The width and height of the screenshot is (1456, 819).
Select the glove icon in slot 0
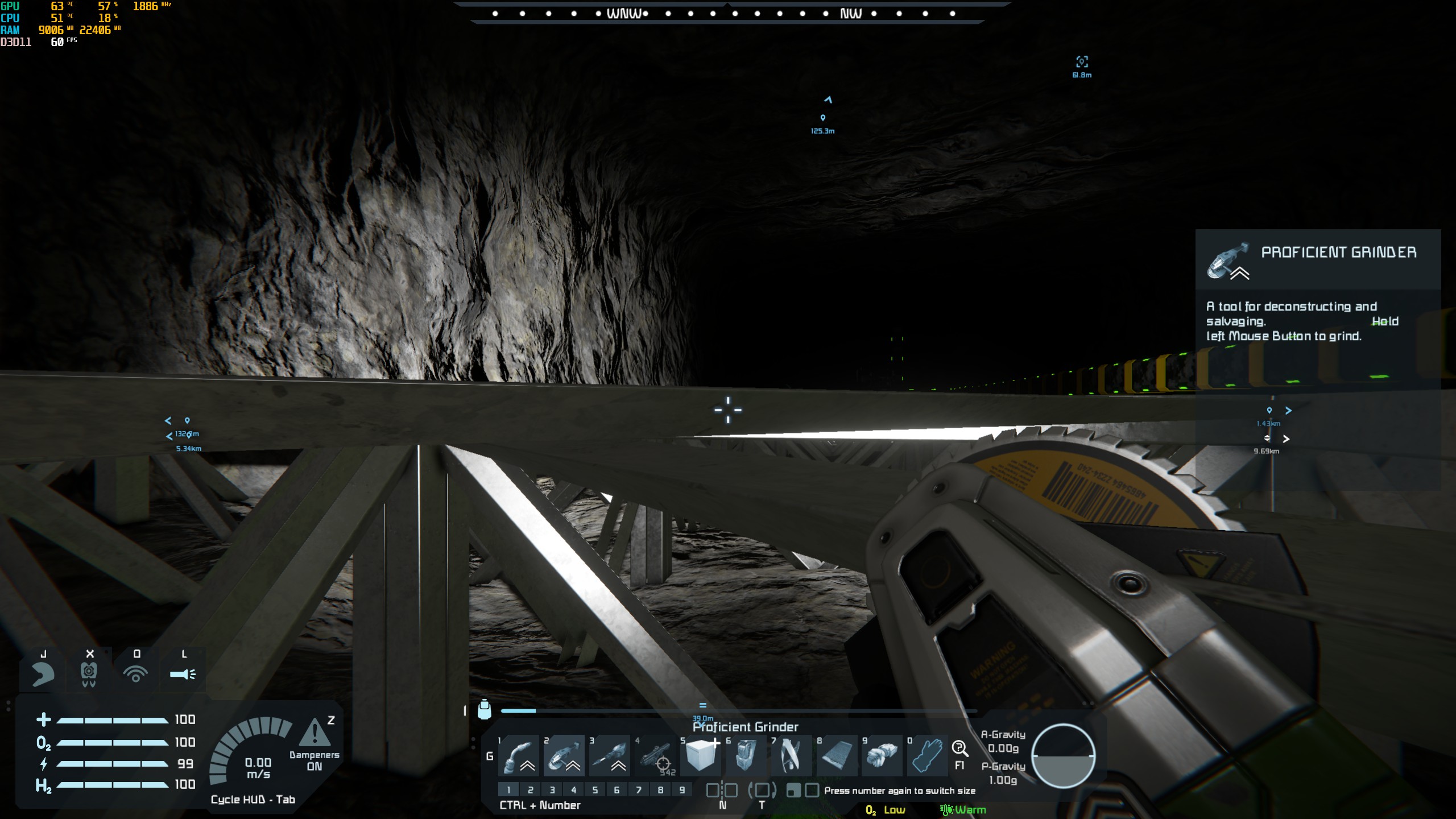[x=926, y=756]
